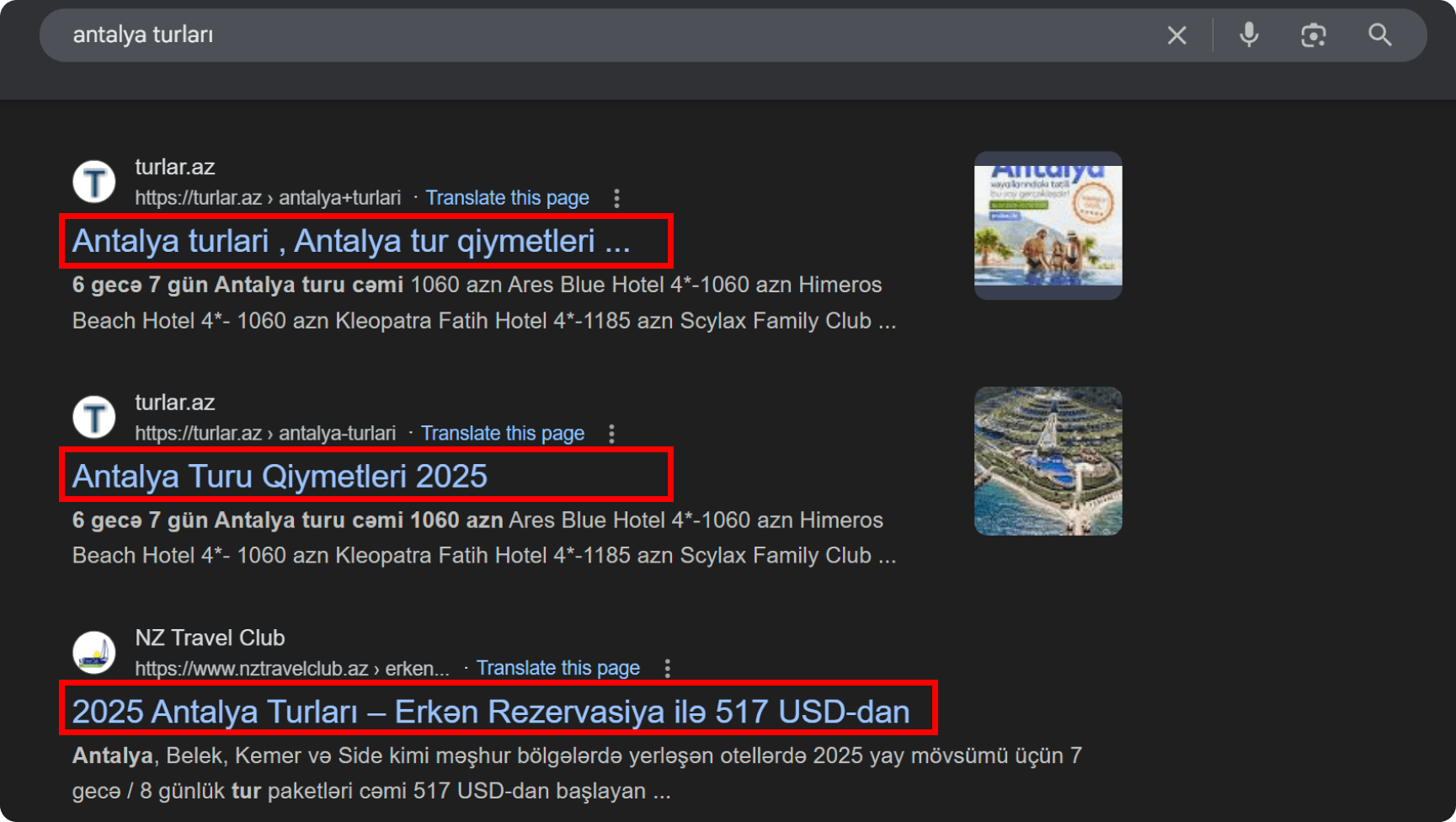Open 'Antalya Turu Qiymetleri 2025' result
Image resolution: width=1456 pixels, height=822 pixels.
(280, 477)
